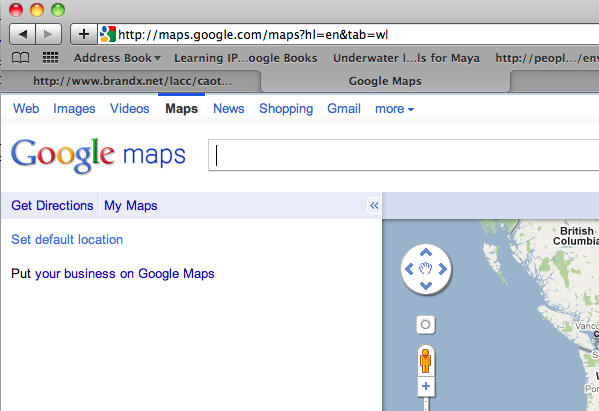Click the zoom slider track below plus
This screenshot has height=411, width=599.
[426, 404]
